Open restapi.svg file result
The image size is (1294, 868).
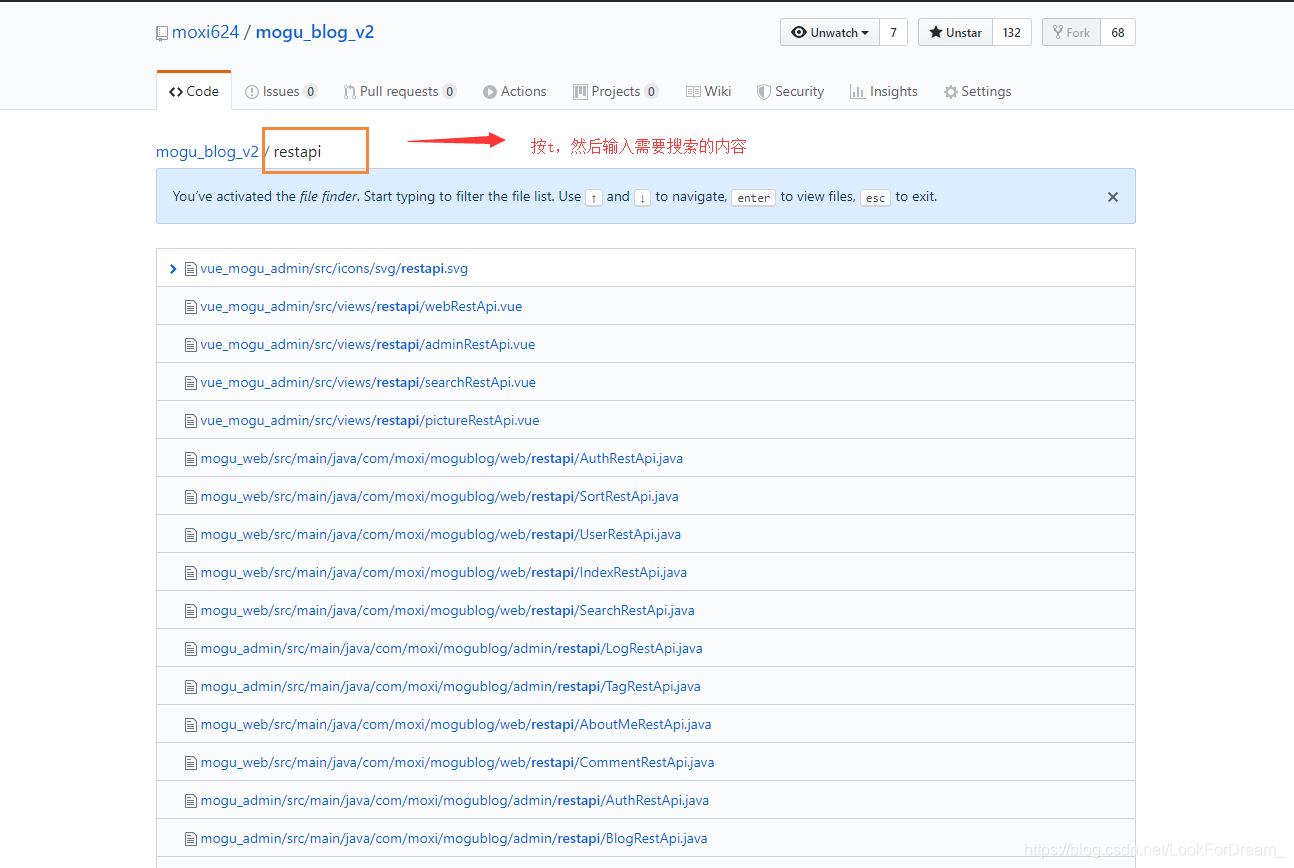pyautogui.click(x=334, y=268)
